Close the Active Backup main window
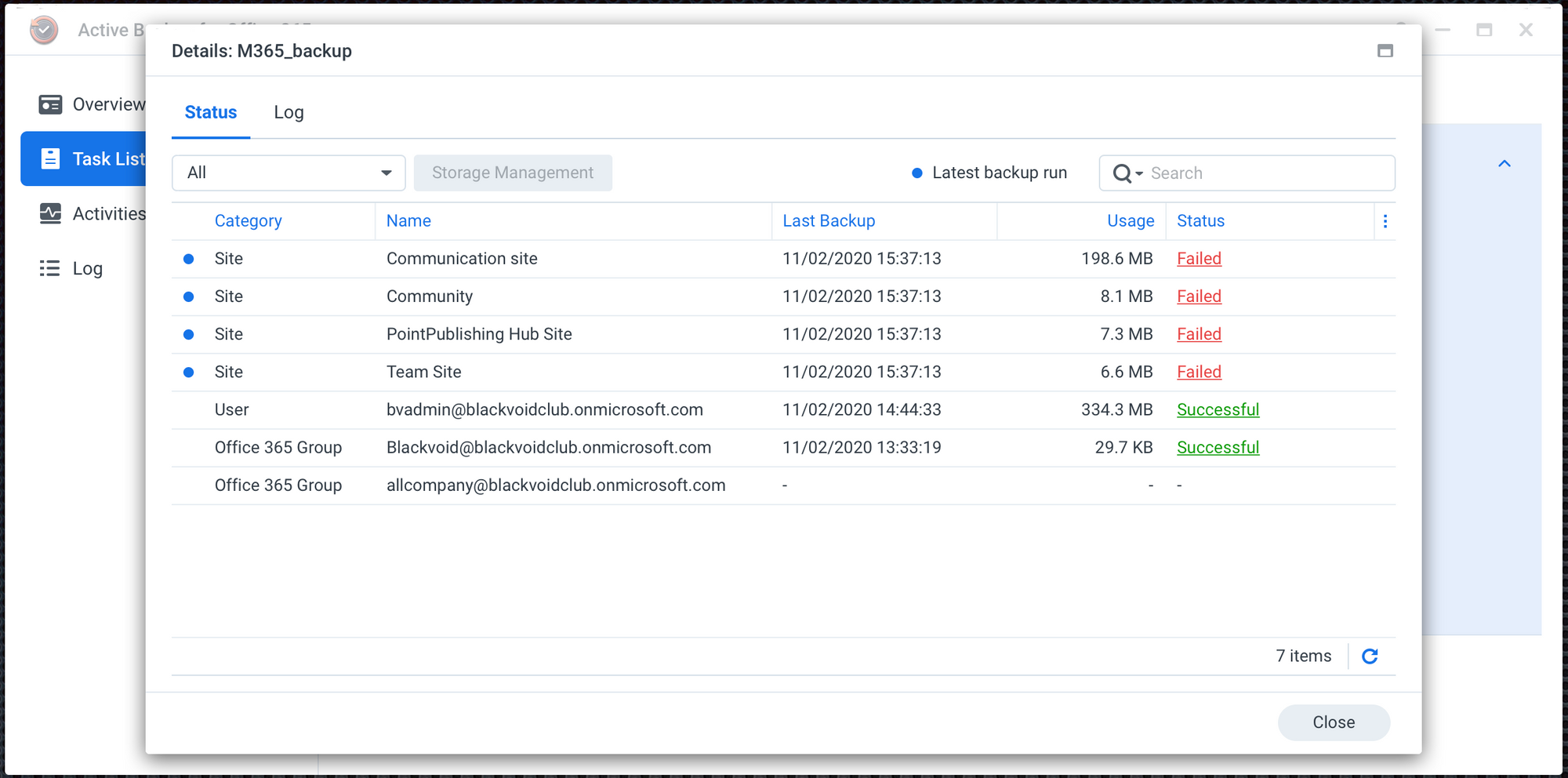Image resolution: width=1568 pixels, height=778 pixels. [1526, 30]
